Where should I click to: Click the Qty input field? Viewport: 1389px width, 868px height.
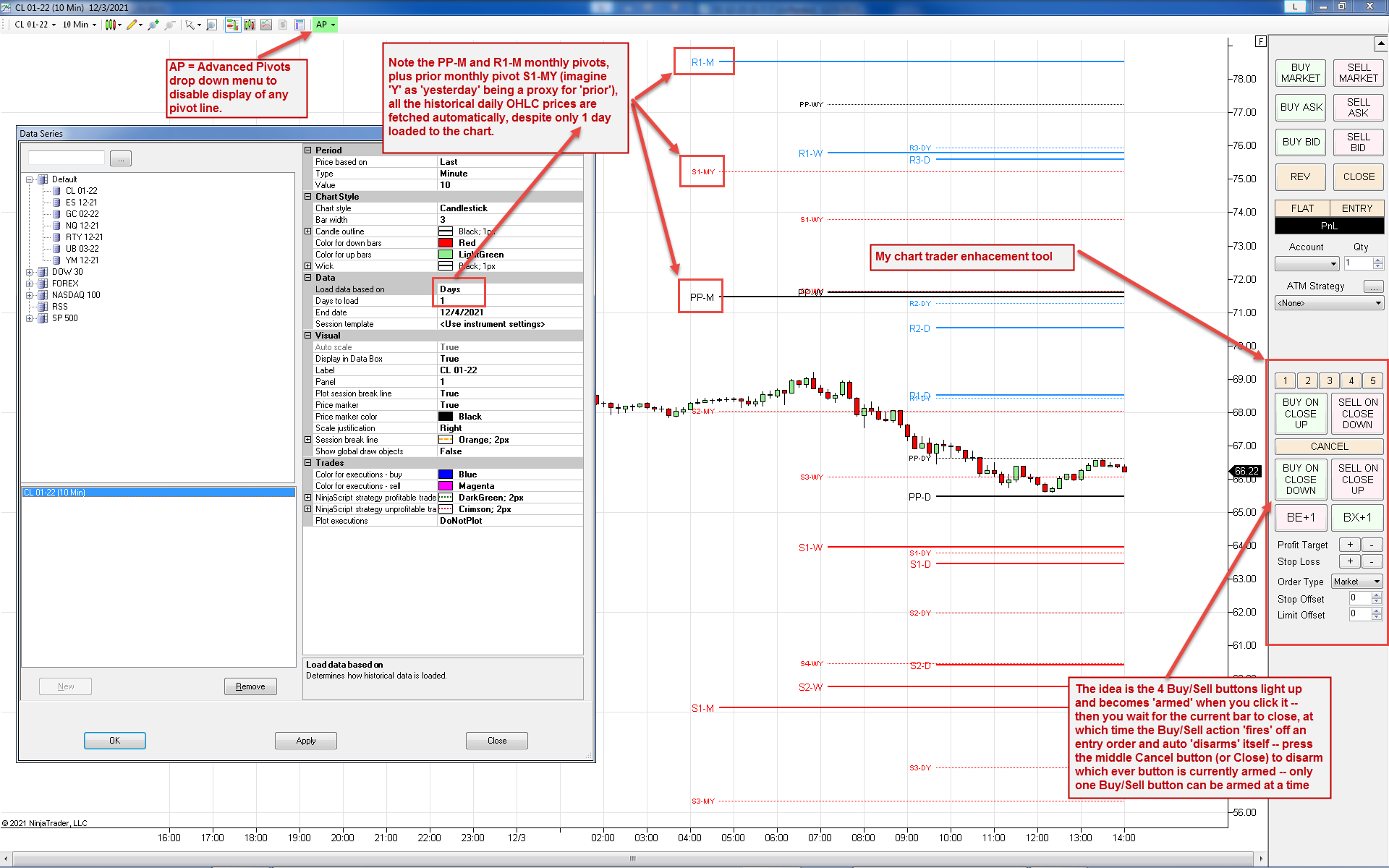click(x=1357, y=263)
